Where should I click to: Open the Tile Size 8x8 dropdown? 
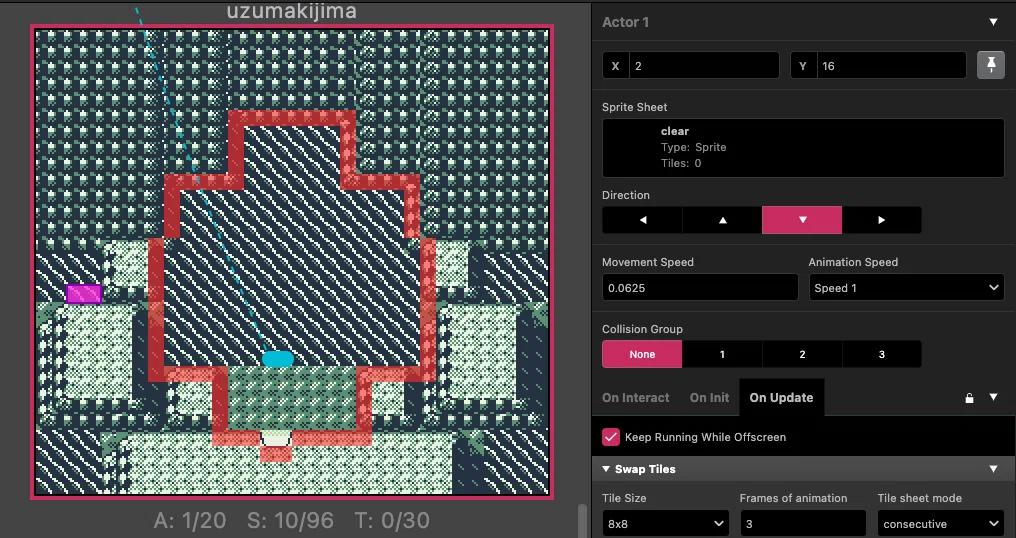[665, 524]
